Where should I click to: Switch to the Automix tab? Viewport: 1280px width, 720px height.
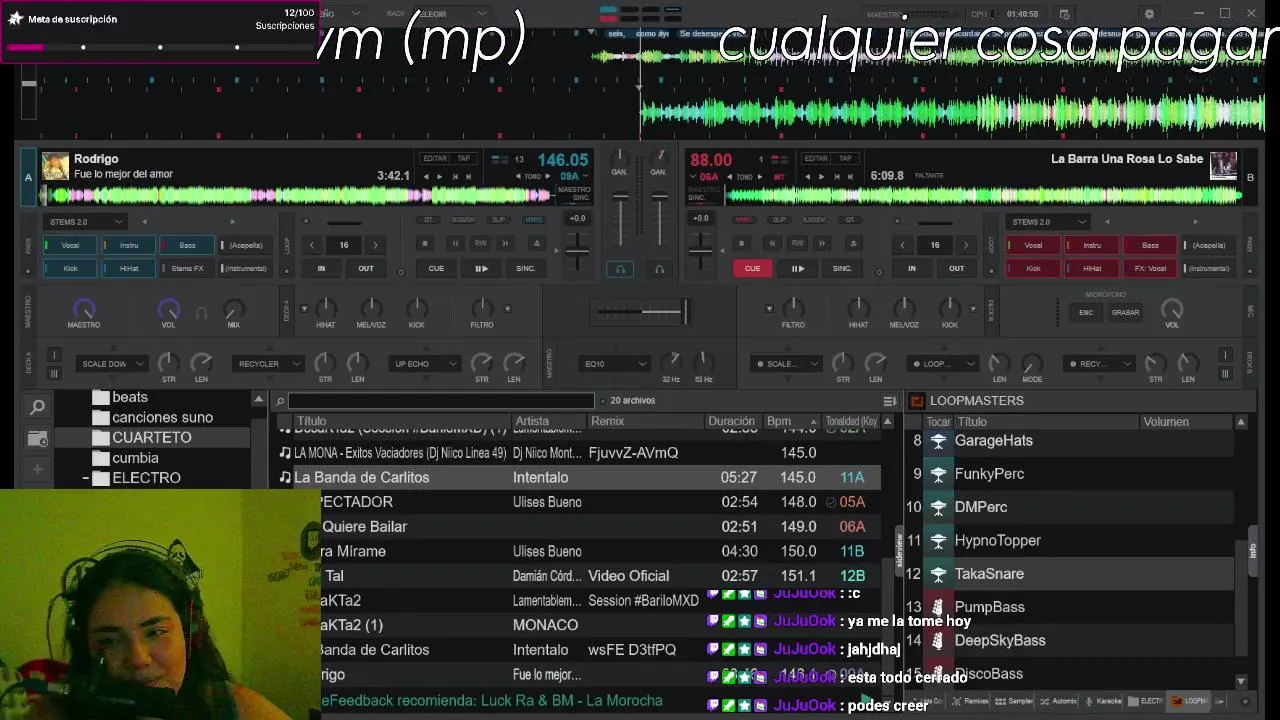[x=1060, y=701]
